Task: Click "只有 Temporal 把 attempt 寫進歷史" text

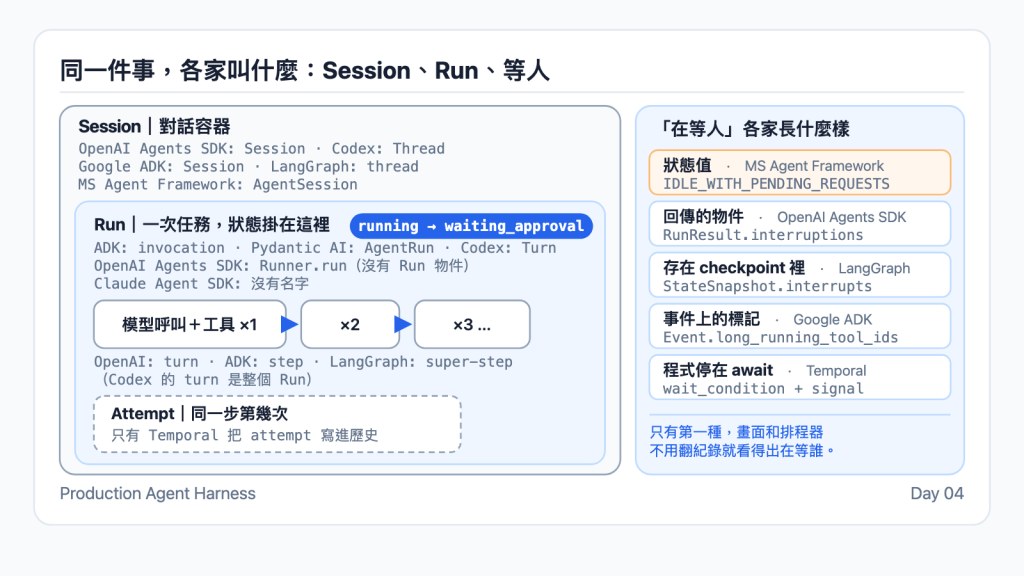Action: pyautogui.click(x=244, y=435)
